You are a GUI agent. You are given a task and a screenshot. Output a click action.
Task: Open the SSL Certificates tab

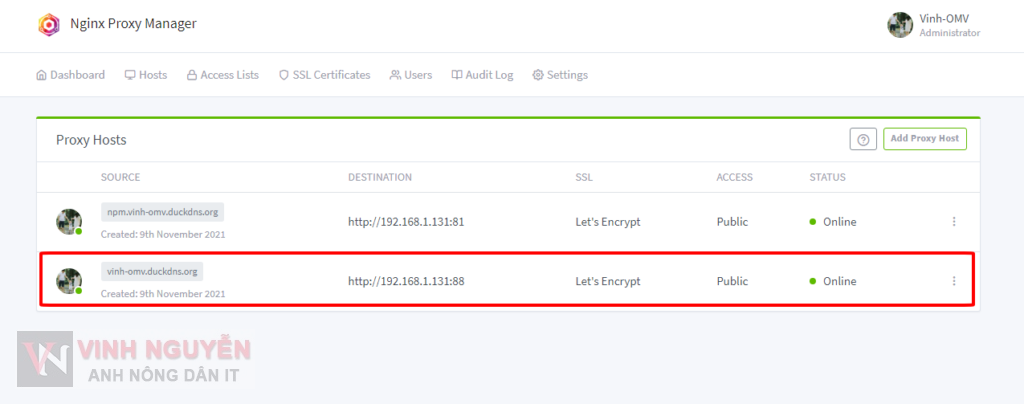click(x=325, y=75)
